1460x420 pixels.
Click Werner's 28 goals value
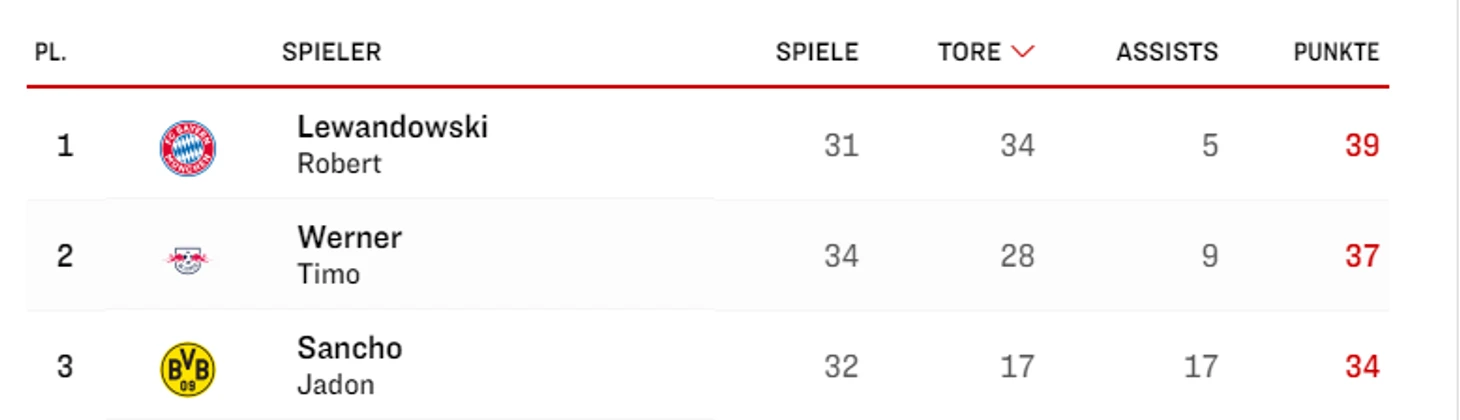click(1017, 257)
